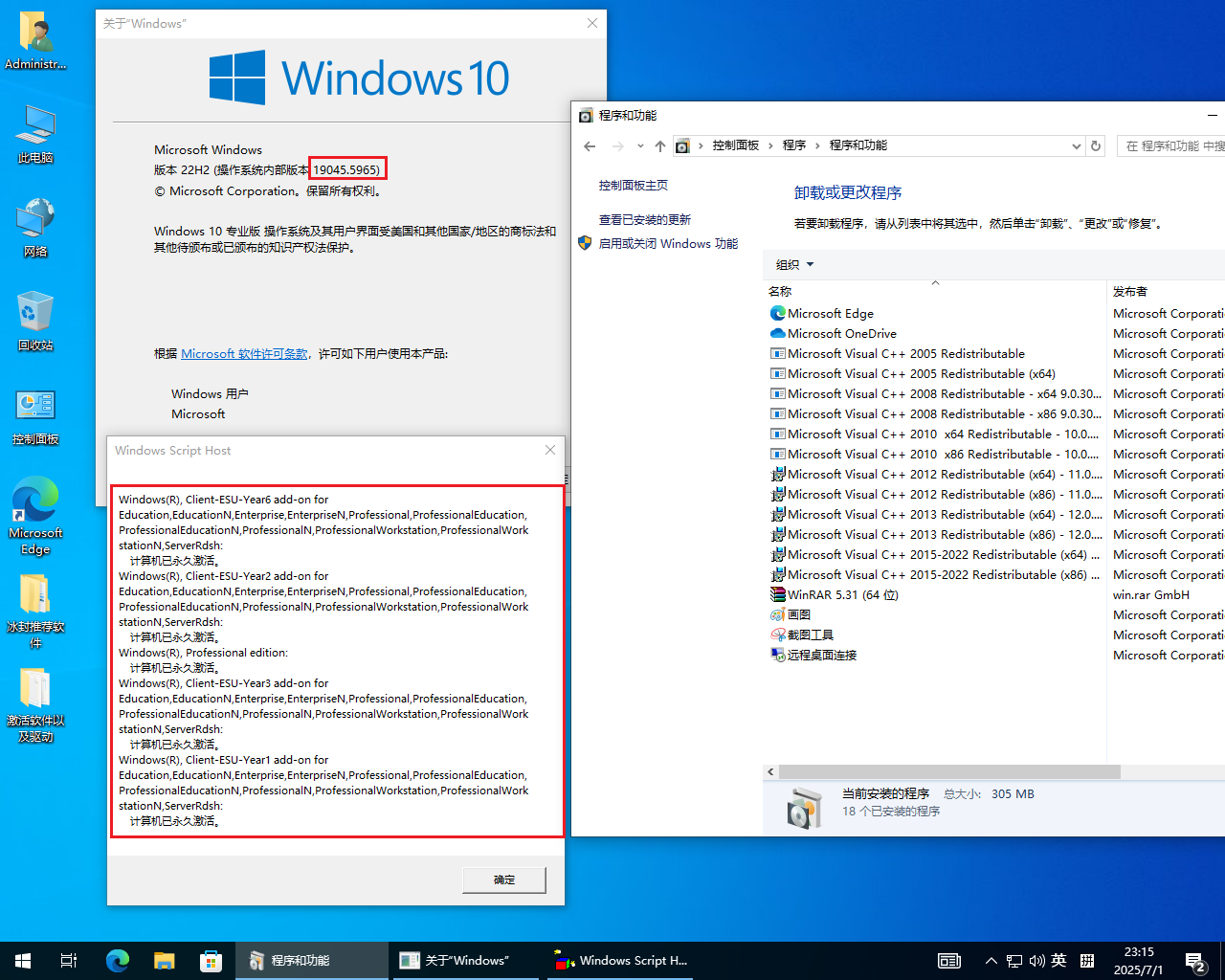
Task: Expand the hidden tray icons chevron
Action: pos(991,961)
